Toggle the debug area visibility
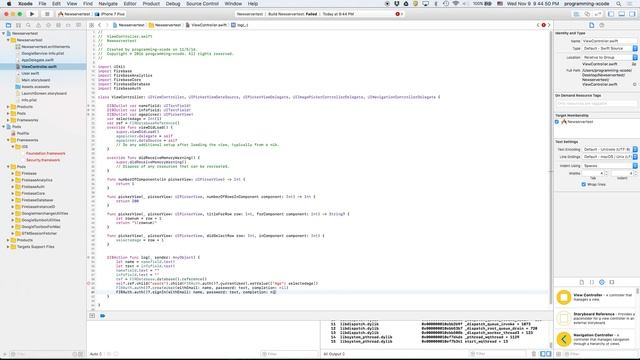The width and height of the screenshot is (640, 360). (621, 14)
